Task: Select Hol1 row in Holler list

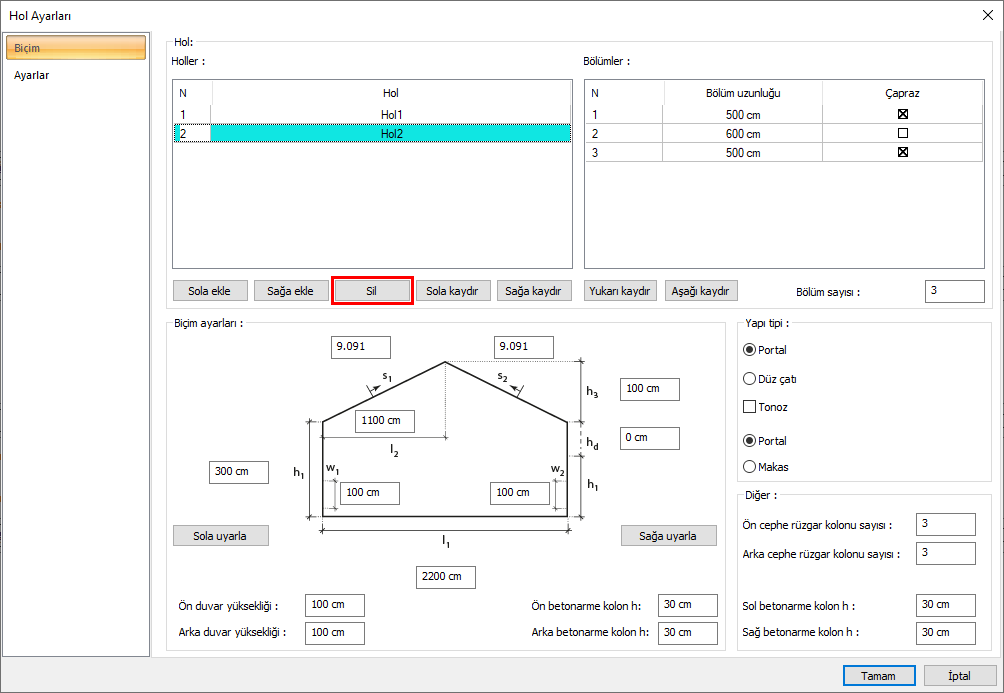Action: click(390, 114)
